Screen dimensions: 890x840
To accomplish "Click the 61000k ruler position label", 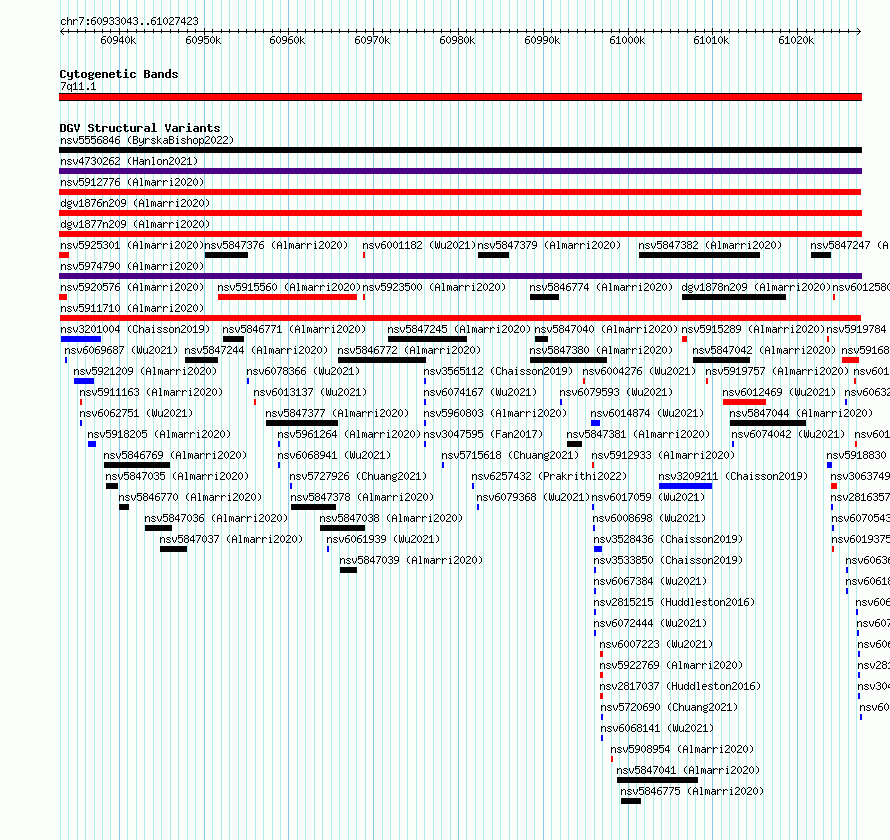I will [x=627, y=40].
